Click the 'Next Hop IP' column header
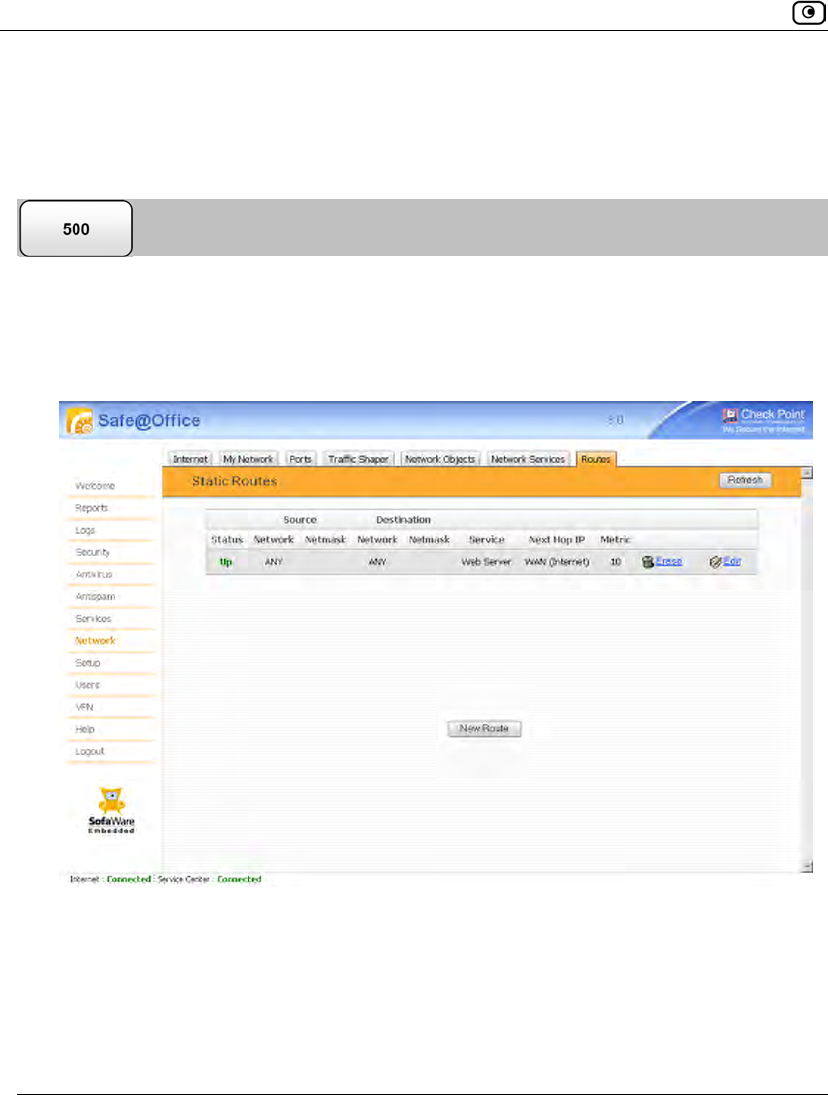 tap(556, 540)
